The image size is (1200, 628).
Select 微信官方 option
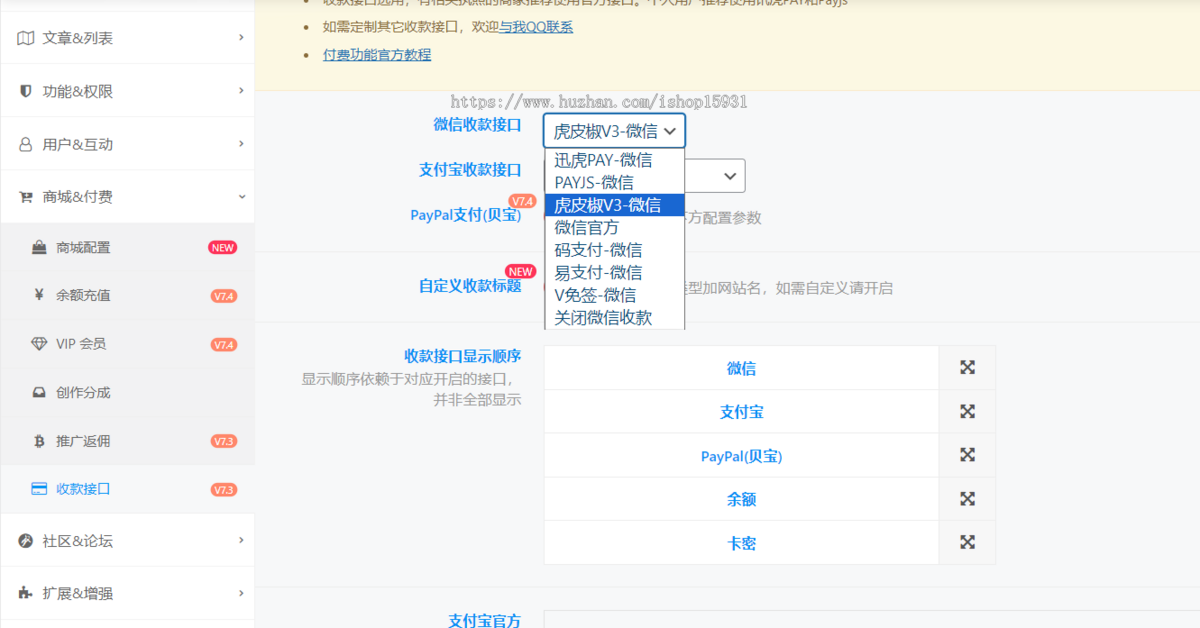[x=614, y=227]
